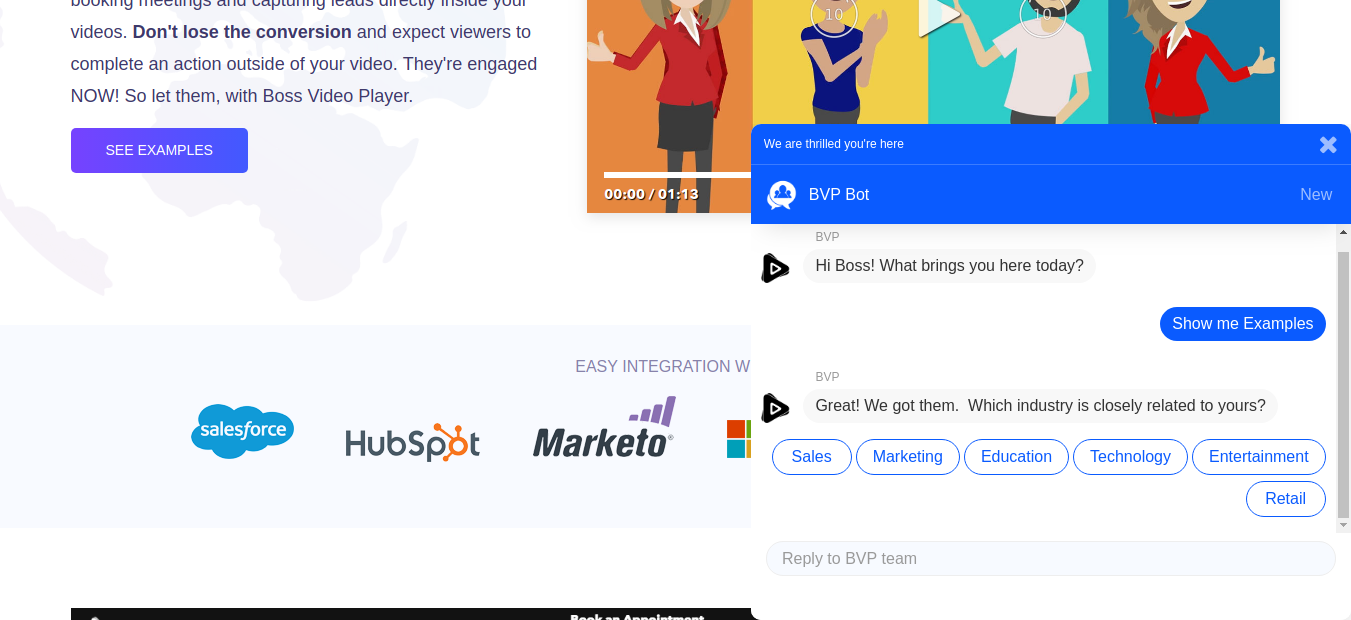Screen dimensions: 1351x620
Task: Click the Salesforce cloud logo
Action: [x=242, y=432]
